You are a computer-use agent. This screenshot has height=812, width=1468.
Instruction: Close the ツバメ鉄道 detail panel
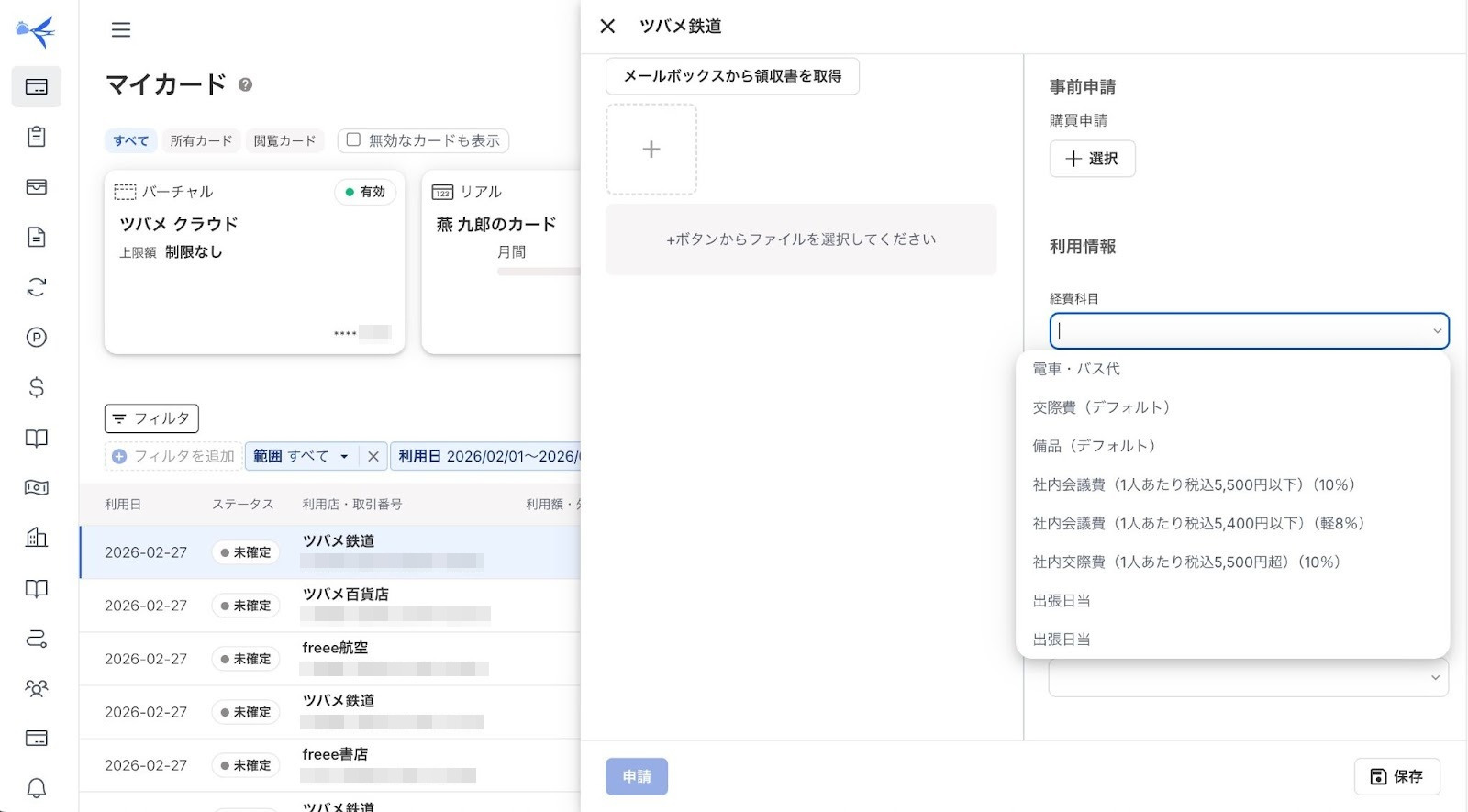[607, 27]
